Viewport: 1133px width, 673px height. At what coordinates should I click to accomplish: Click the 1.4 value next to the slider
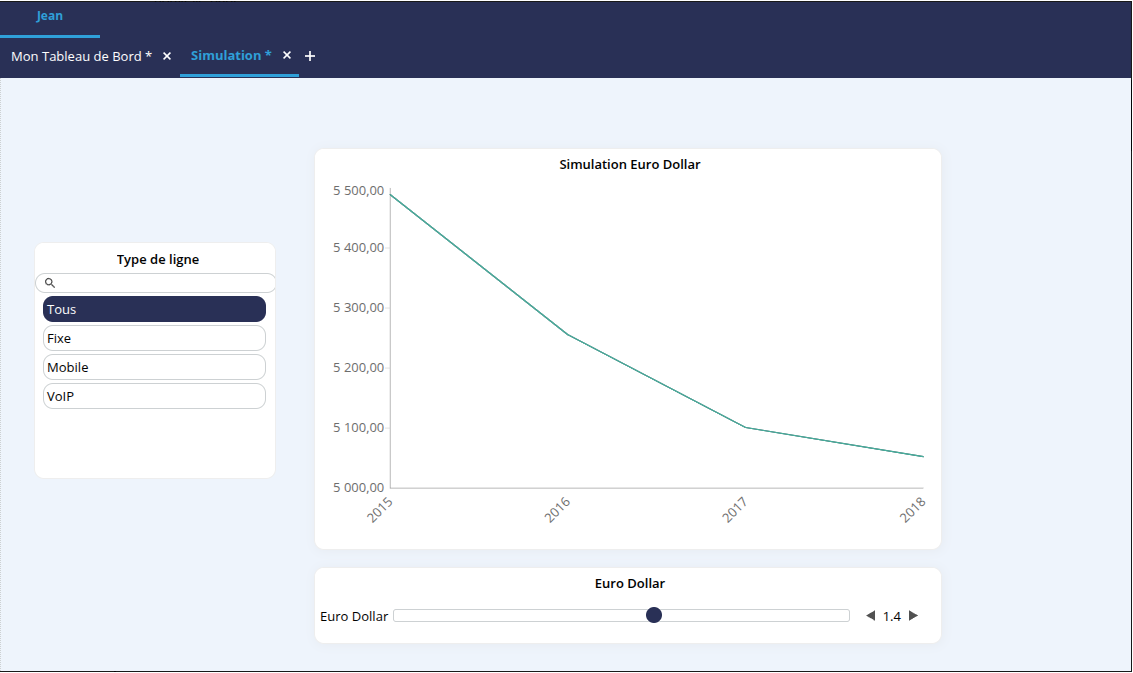coord(892,616)
